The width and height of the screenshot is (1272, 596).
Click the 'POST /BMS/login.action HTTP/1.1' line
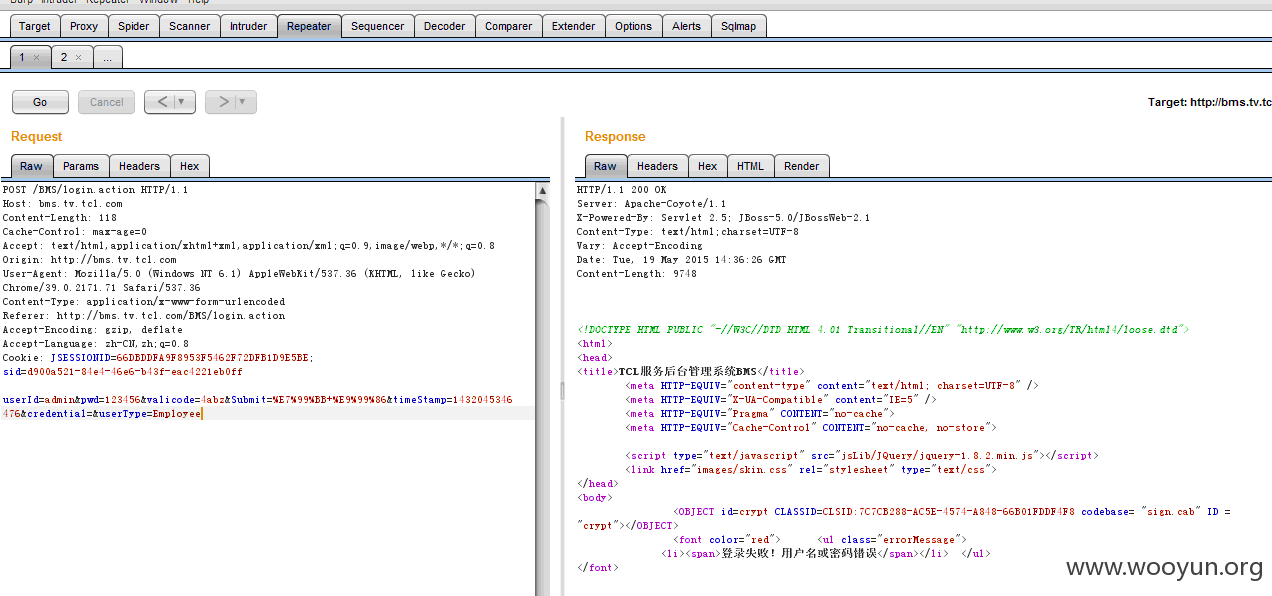coord(95,189)
